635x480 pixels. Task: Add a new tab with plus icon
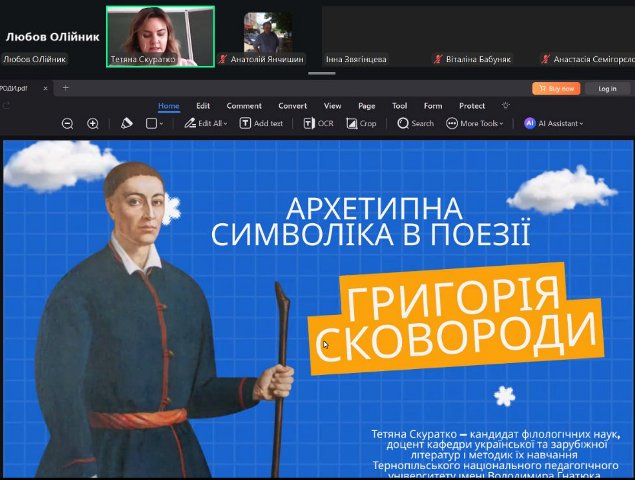tap(66, 87)
